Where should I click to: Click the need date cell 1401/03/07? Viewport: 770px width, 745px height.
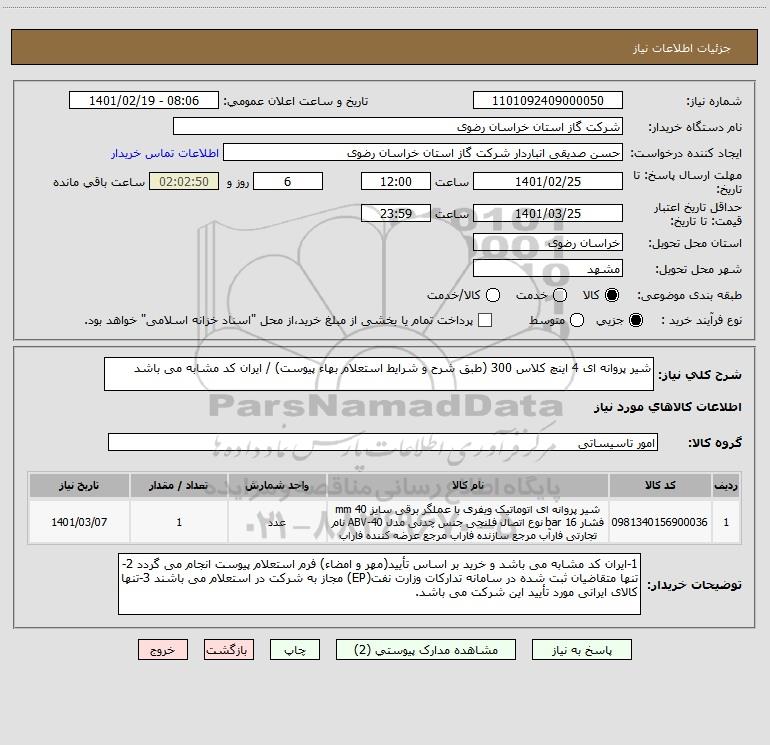(x=79, y=522)
